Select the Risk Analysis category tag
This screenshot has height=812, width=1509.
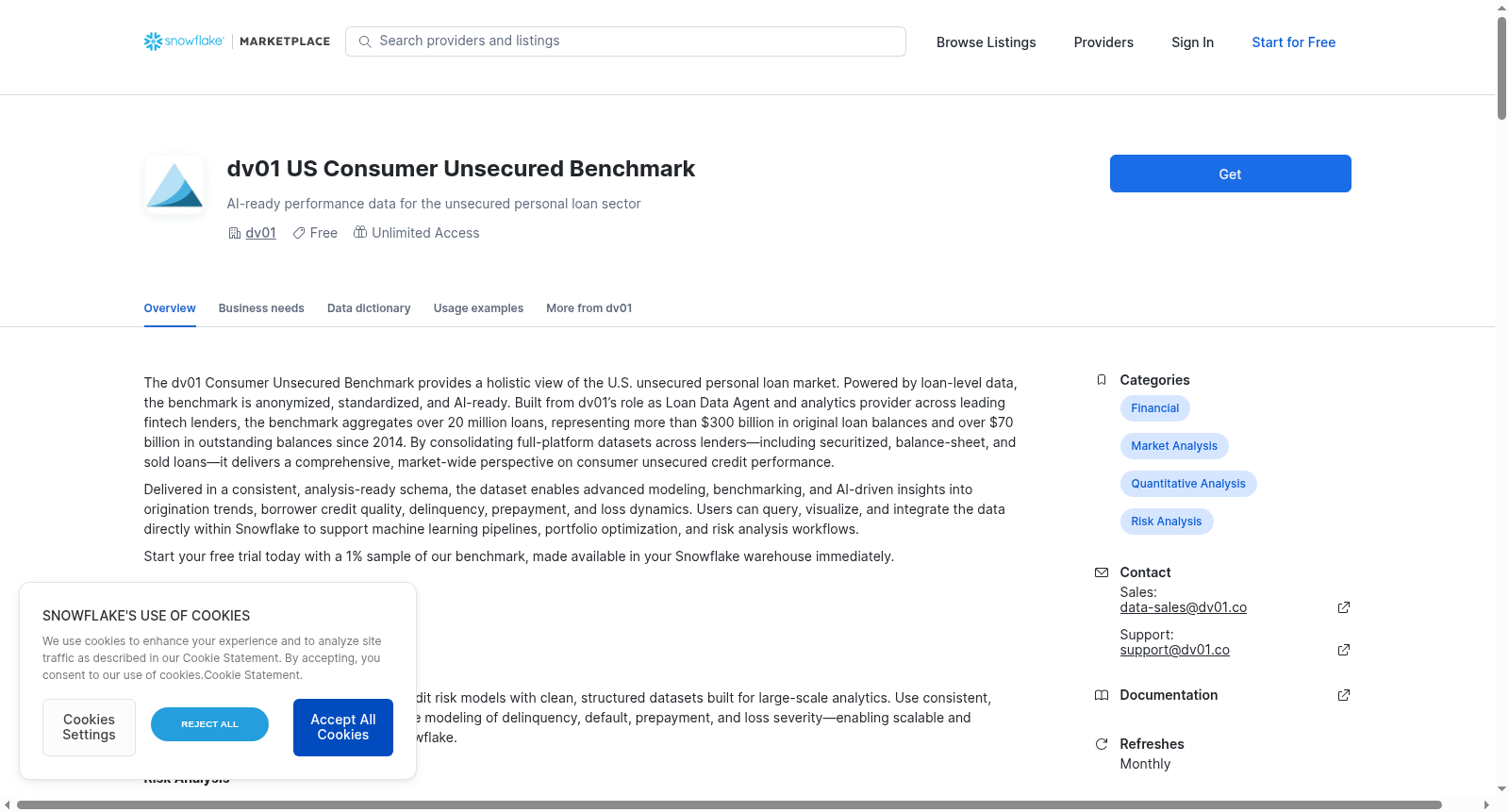point(1166,522)
